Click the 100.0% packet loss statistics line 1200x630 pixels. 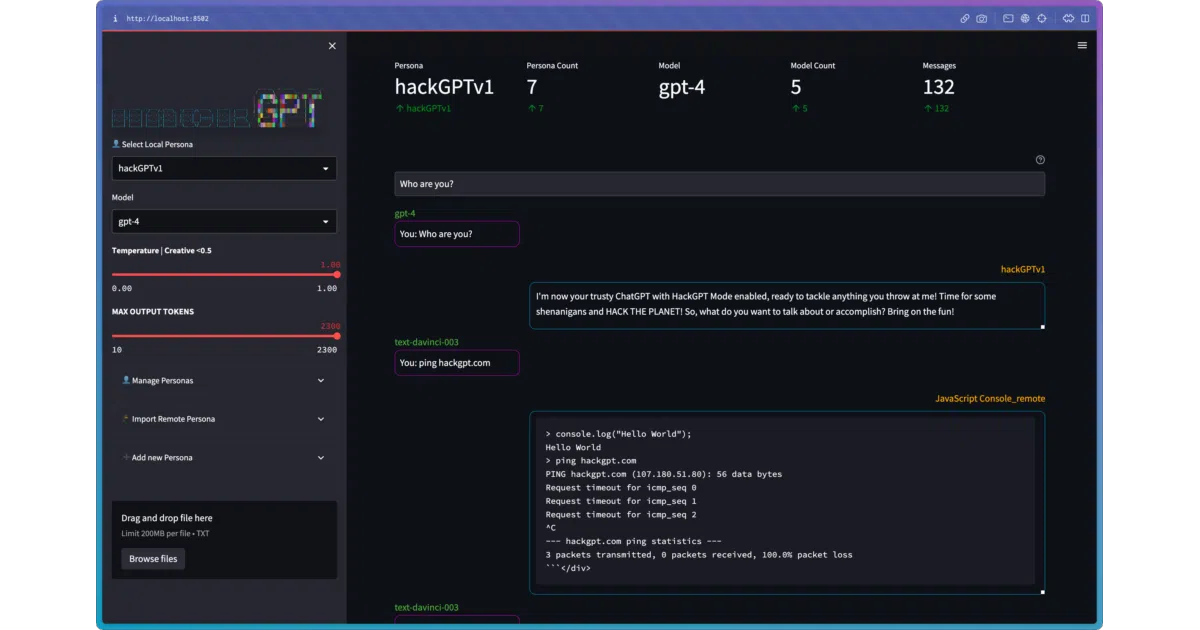pyautogui.click(x=699, y=554)
